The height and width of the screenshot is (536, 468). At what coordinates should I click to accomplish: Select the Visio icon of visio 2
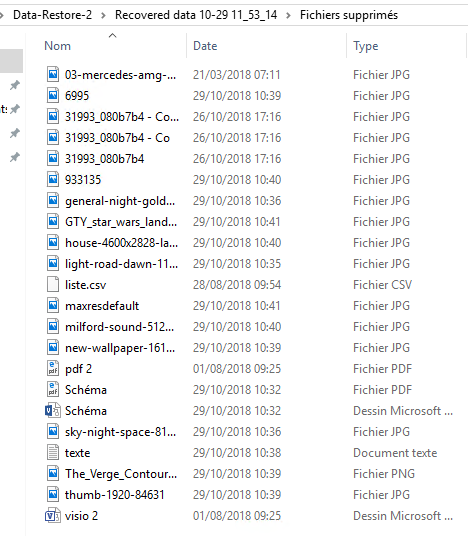[x=53, y=515]
